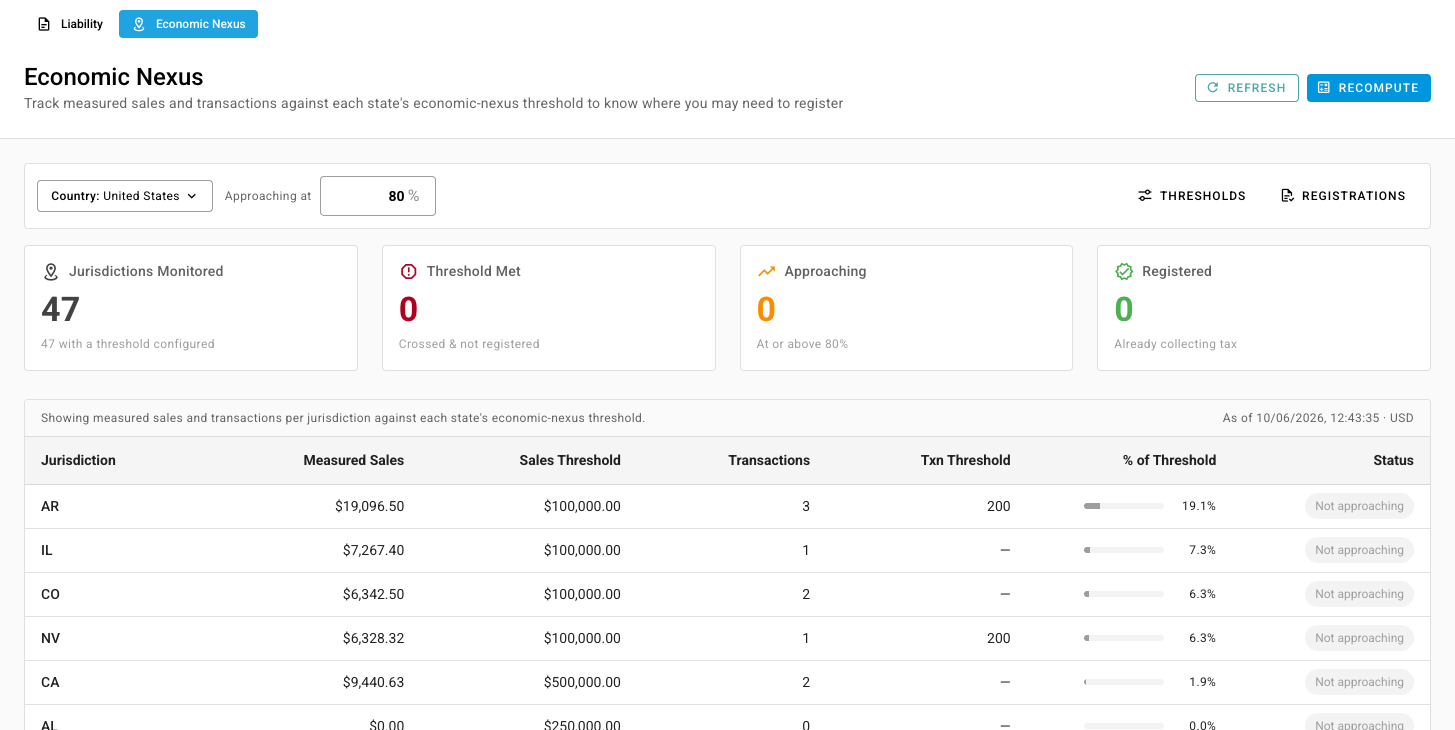Click the AR threshold progress bar

point(1124,507)
